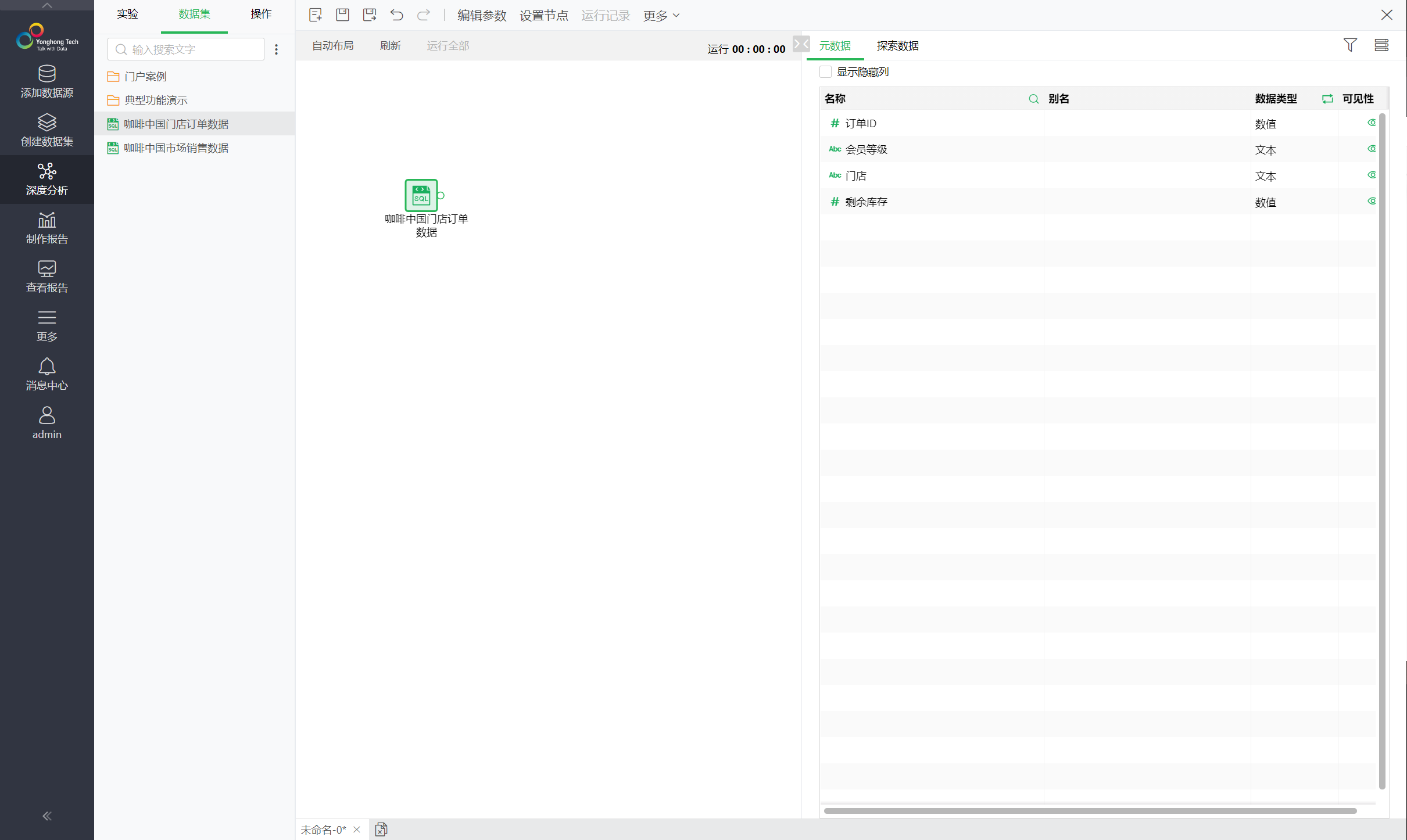Click 文本 data type of 会员等级
The height and width of the screenshot is (840, 1407).
1265,150
